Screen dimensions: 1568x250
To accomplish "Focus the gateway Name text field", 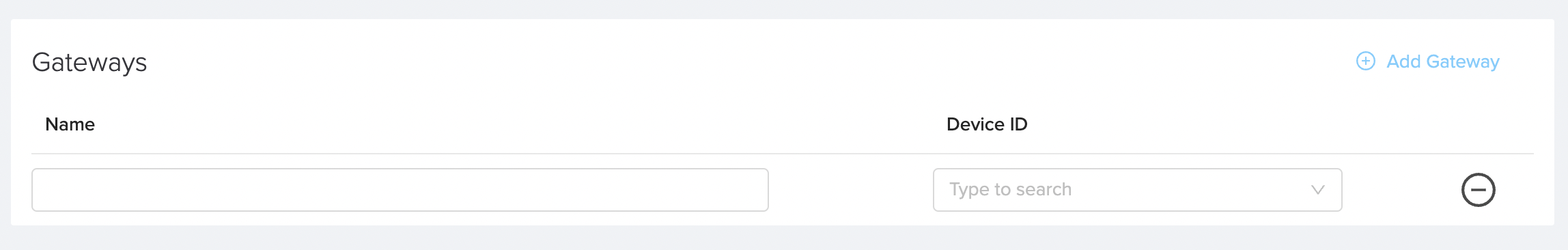I will coord(400,190).
